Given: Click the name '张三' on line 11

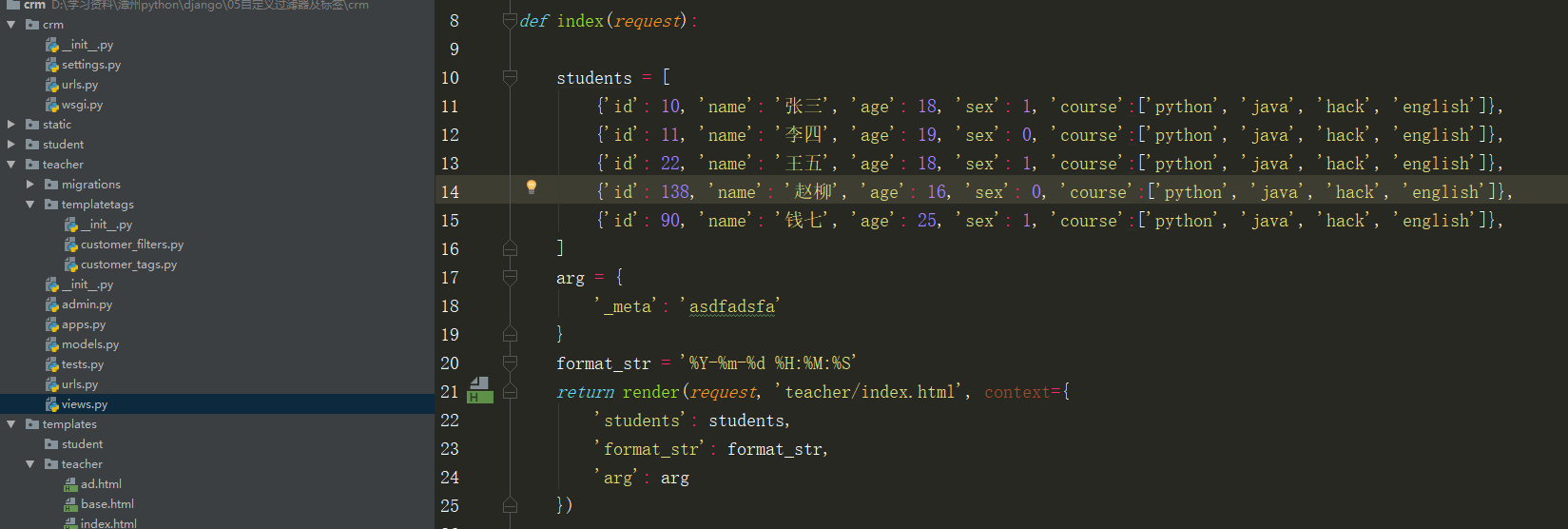Looking at the screenshot, I should [806, 107].
